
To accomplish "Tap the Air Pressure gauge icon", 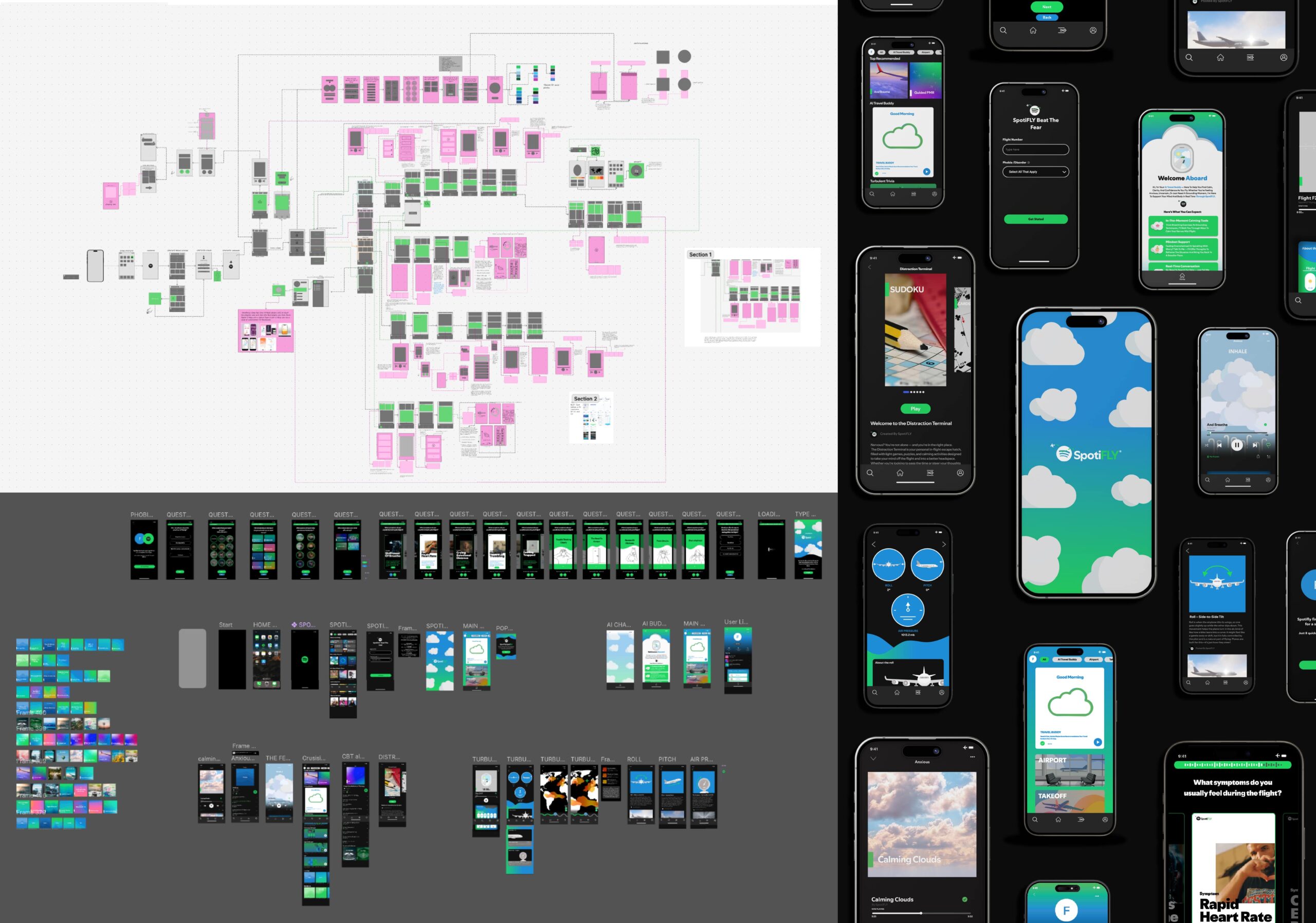I will coord(908,610).
